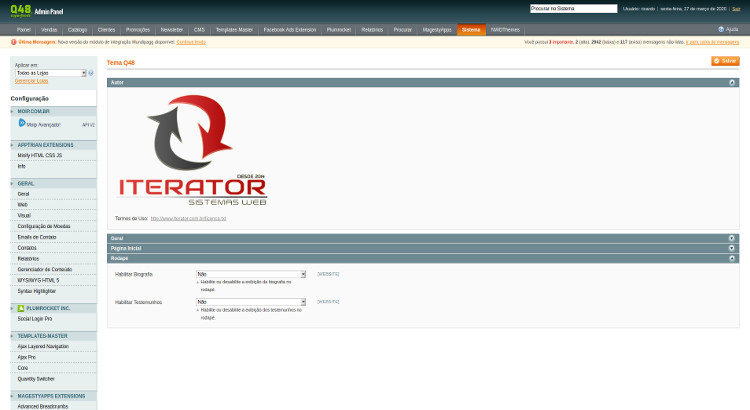Open the NWDThemes menu

click(x=505, y=30)
